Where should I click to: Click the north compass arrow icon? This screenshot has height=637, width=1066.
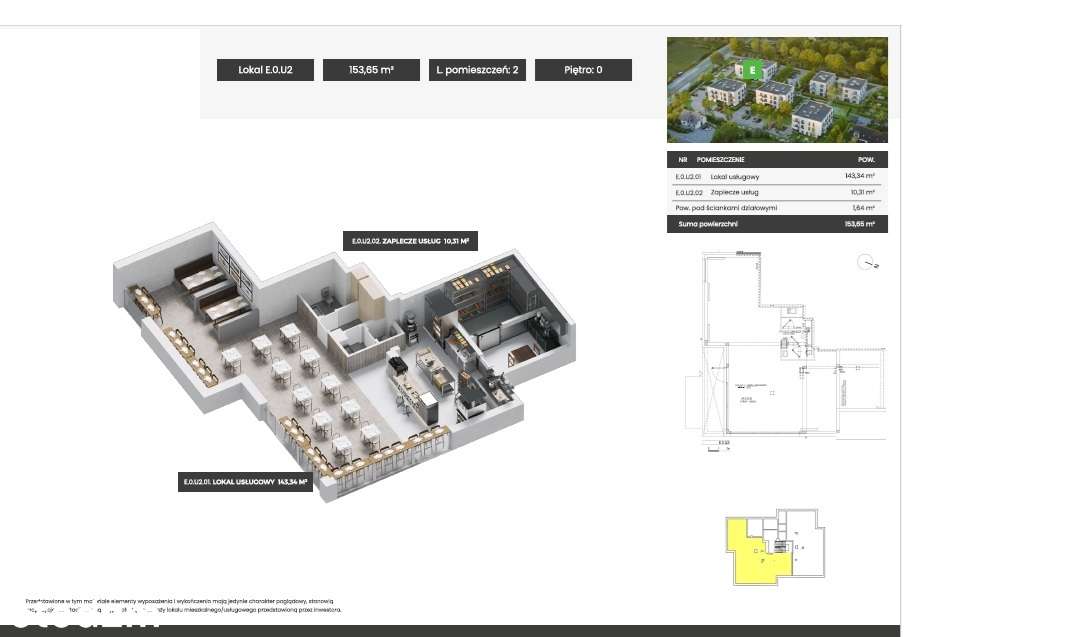click(x=867, y=262)
